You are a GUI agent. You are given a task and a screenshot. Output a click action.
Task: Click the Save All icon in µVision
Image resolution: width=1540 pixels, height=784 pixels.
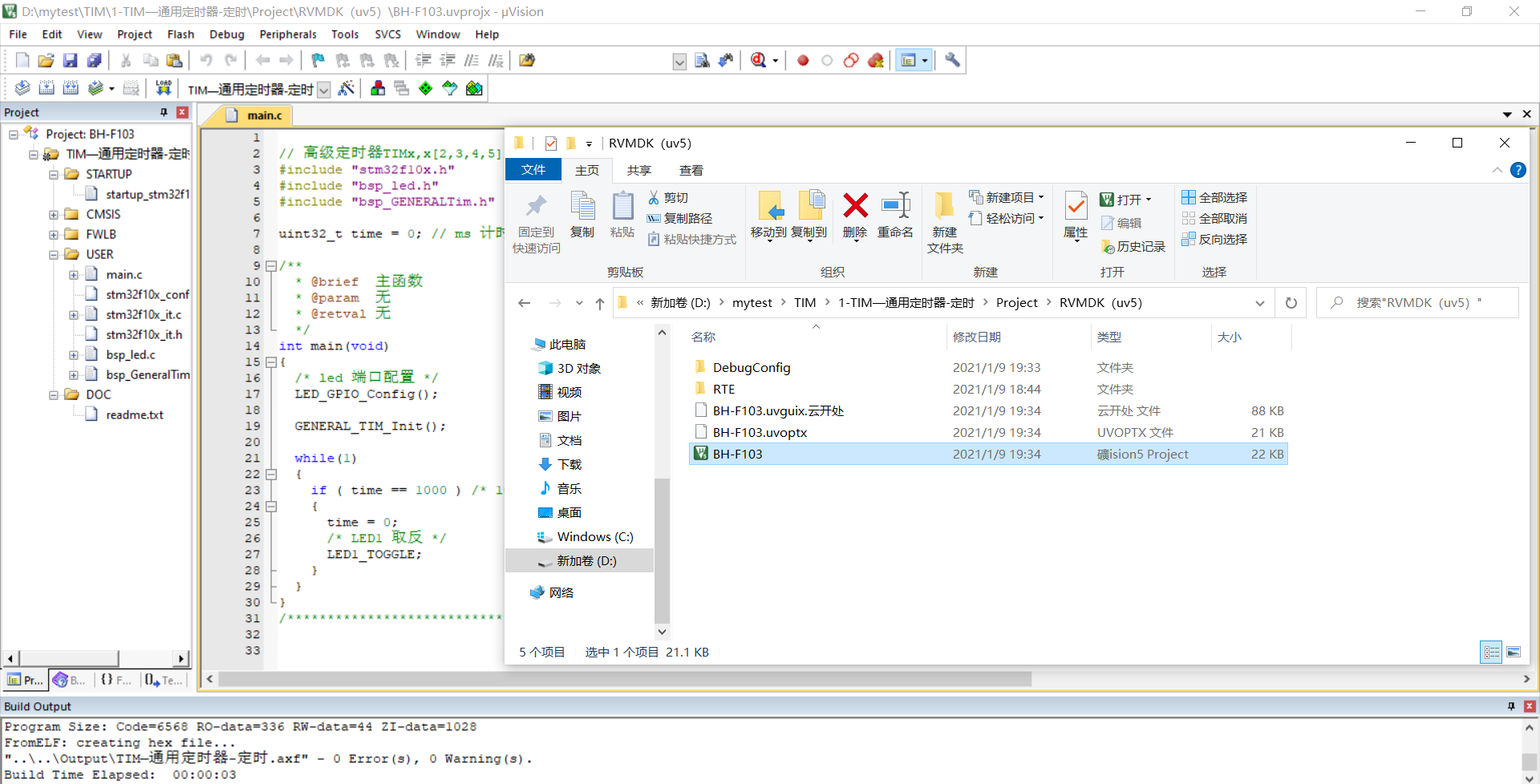point(94,60)
